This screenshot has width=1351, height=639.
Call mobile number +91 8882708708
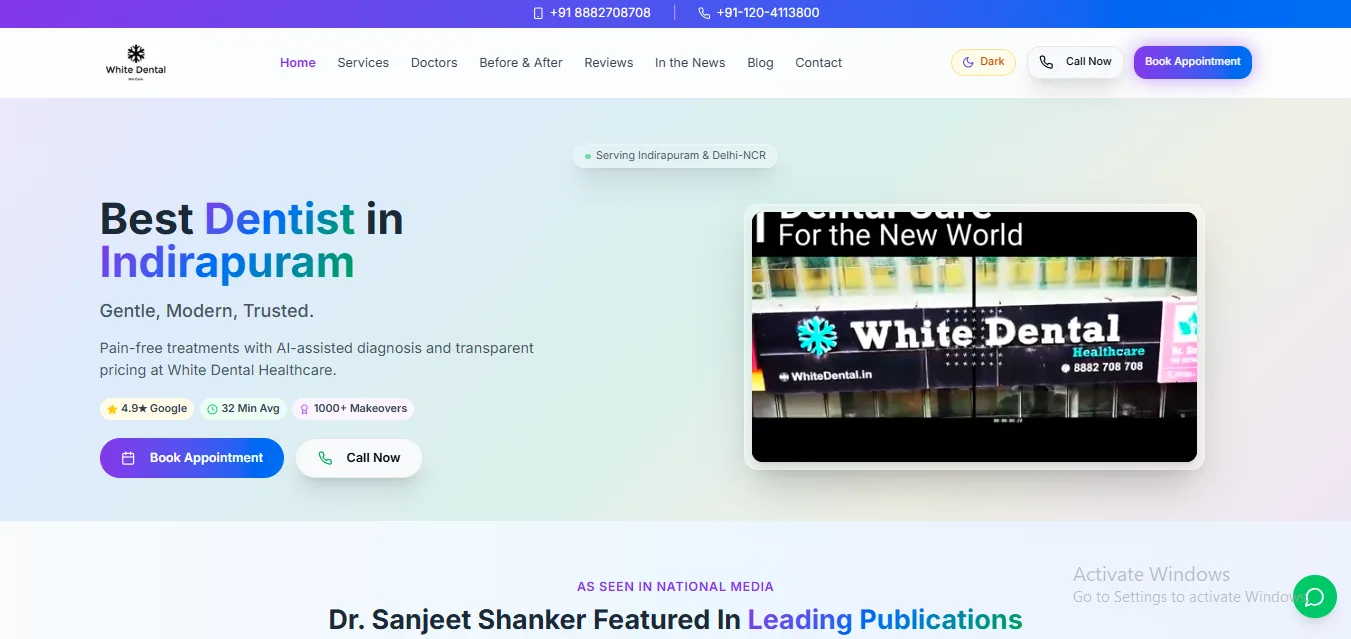tap(592, 13)
